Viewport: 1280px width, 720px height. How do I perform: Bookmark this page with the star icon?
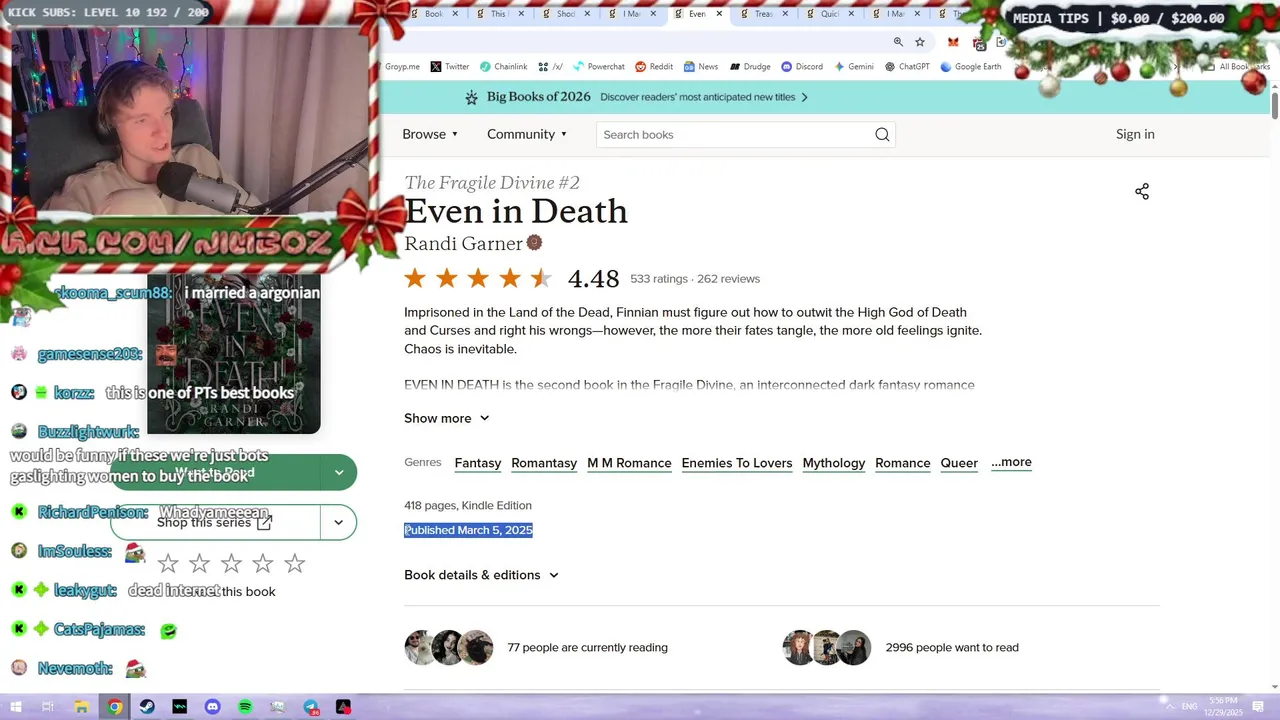pos(920,42)
